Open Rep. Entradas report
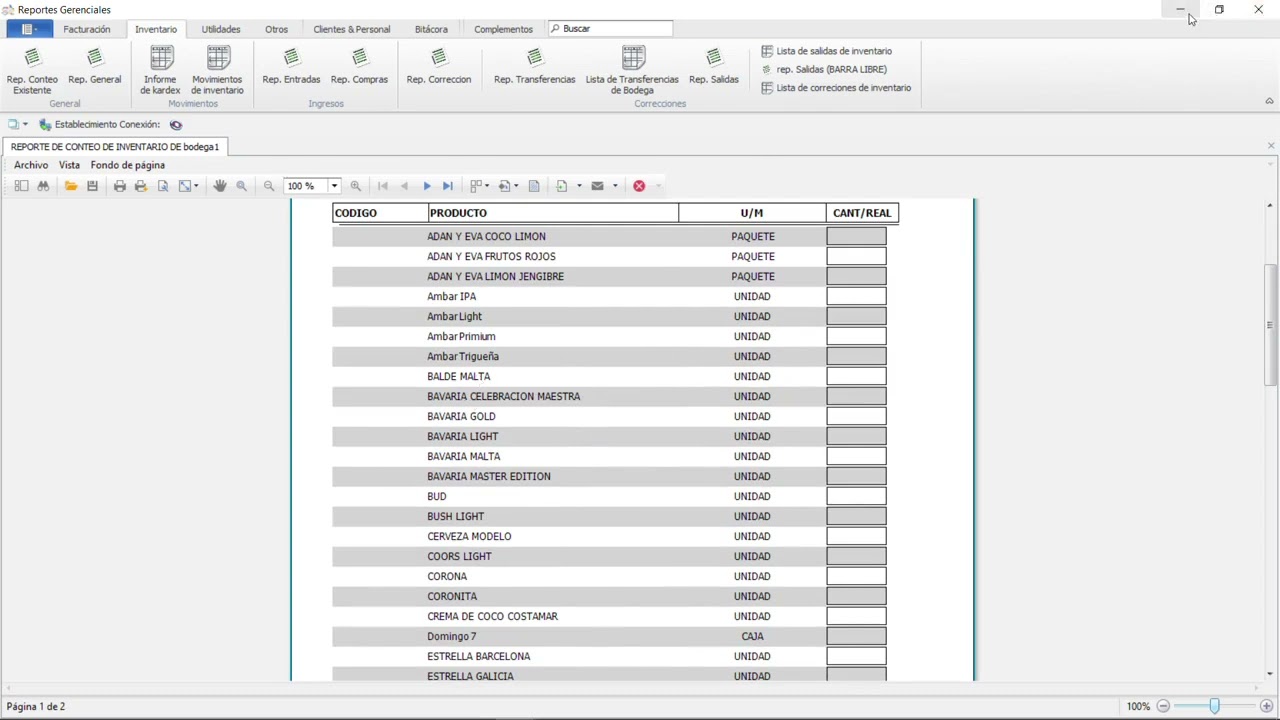 [x=291, y=66]
